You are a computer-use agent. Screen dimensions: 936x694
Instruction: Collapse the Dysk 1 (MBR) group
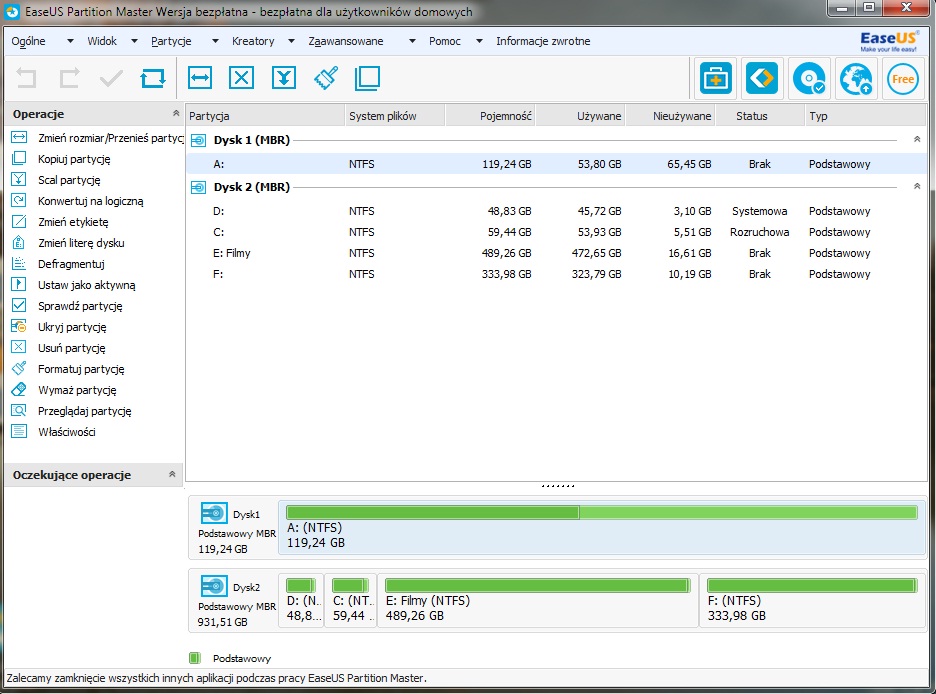pos(917,140)
